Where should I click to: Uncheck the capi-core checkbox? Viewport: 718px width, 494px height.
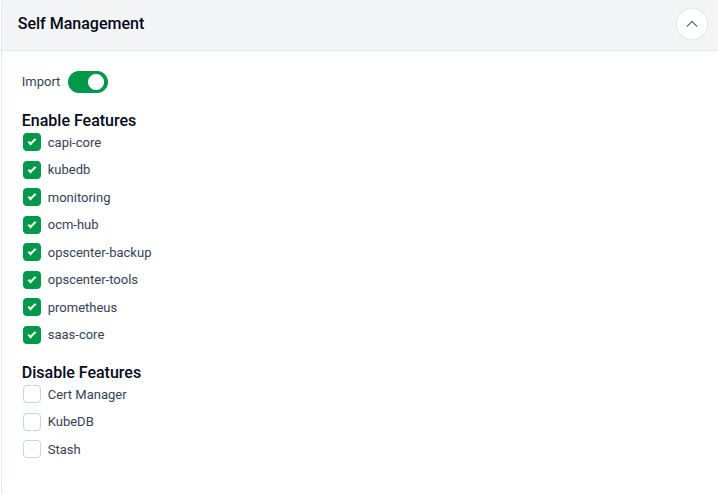[32, 143]
